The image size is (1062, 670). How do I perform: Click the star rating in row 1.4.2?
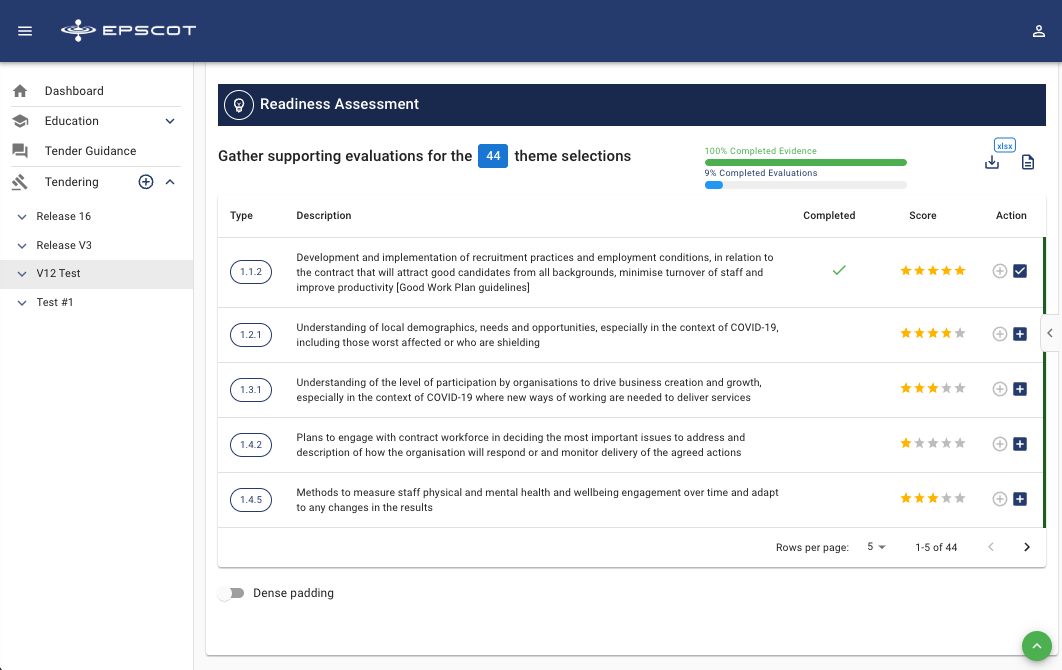933,443
